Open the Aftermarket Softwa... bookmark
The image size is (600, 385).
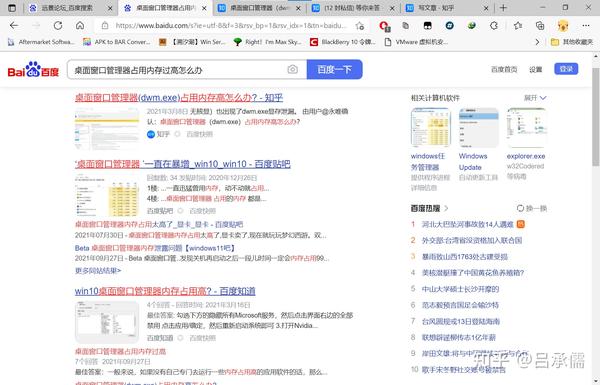tap(41, 42)
